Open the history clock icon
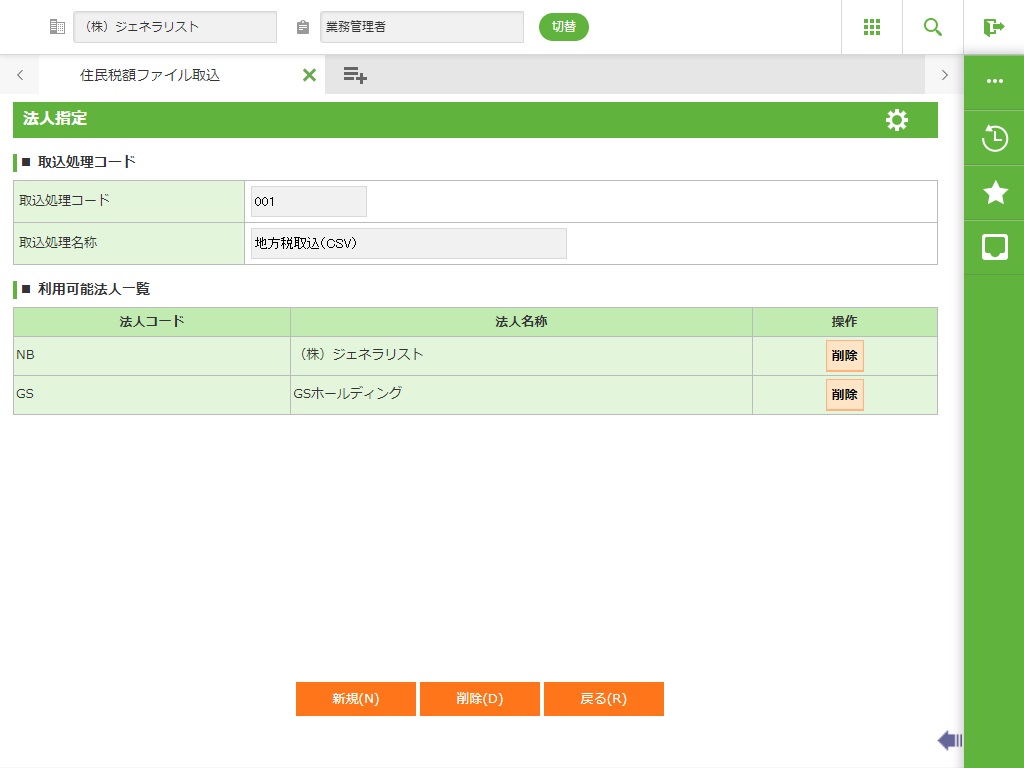This screenshot has height=768, width=1024. point(994,138)
